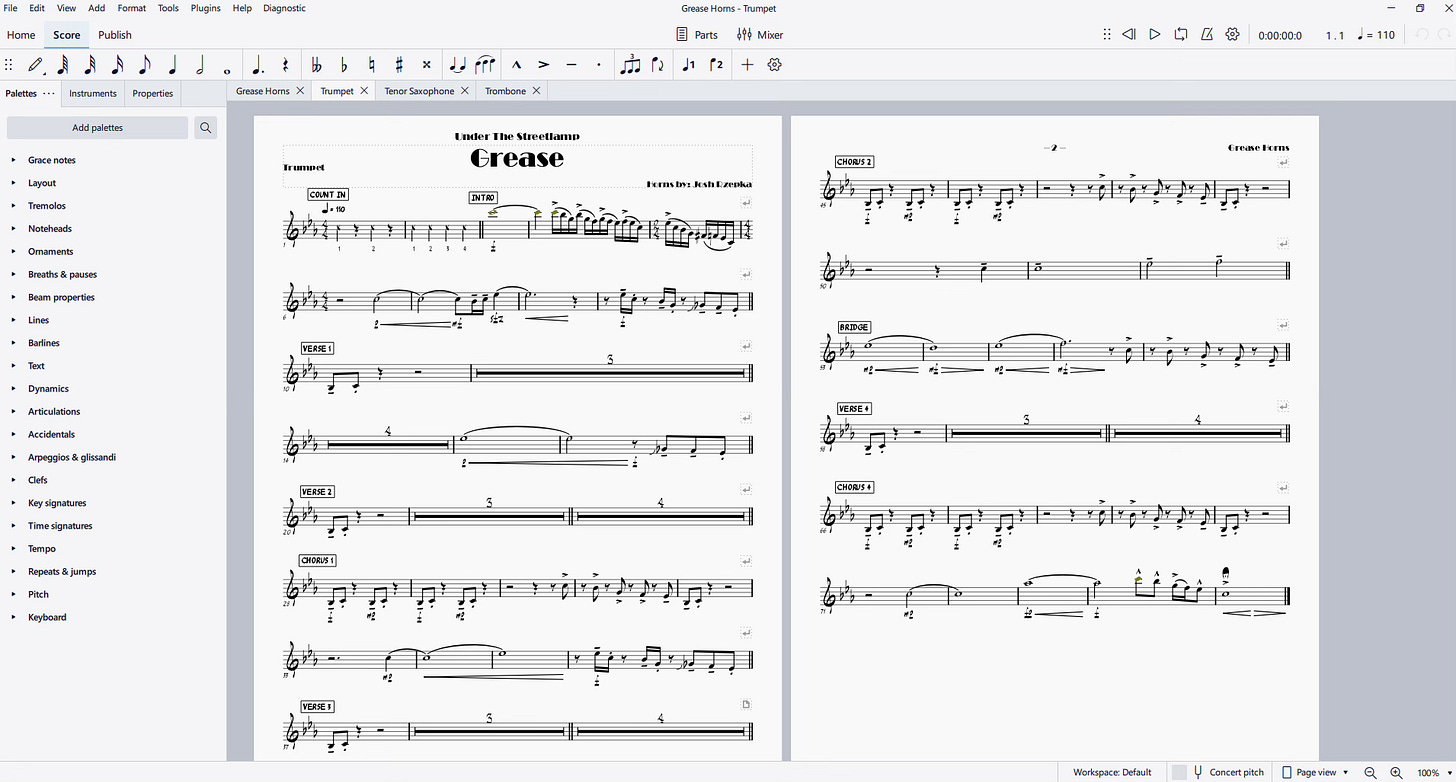The width and height of the screenshot is (1456, 782).
Task: Add staccato articulation
Action: tap(599, 65)
